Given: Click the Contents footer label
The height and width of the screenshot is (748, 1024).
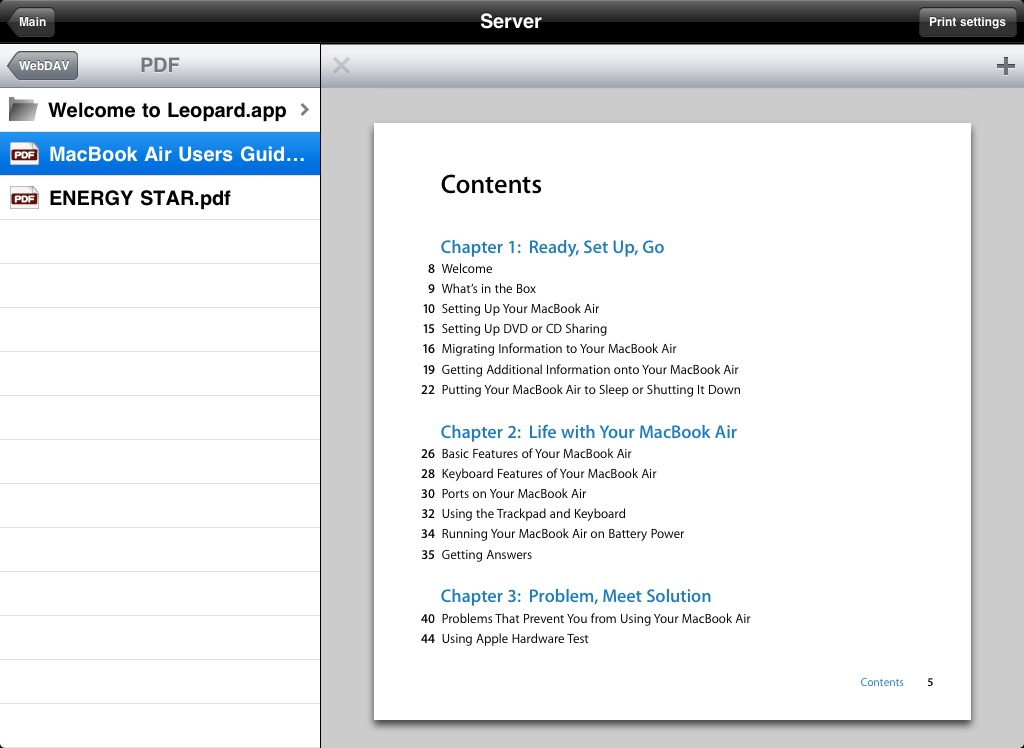Looking at the screenshot, I should pos(882,682).
